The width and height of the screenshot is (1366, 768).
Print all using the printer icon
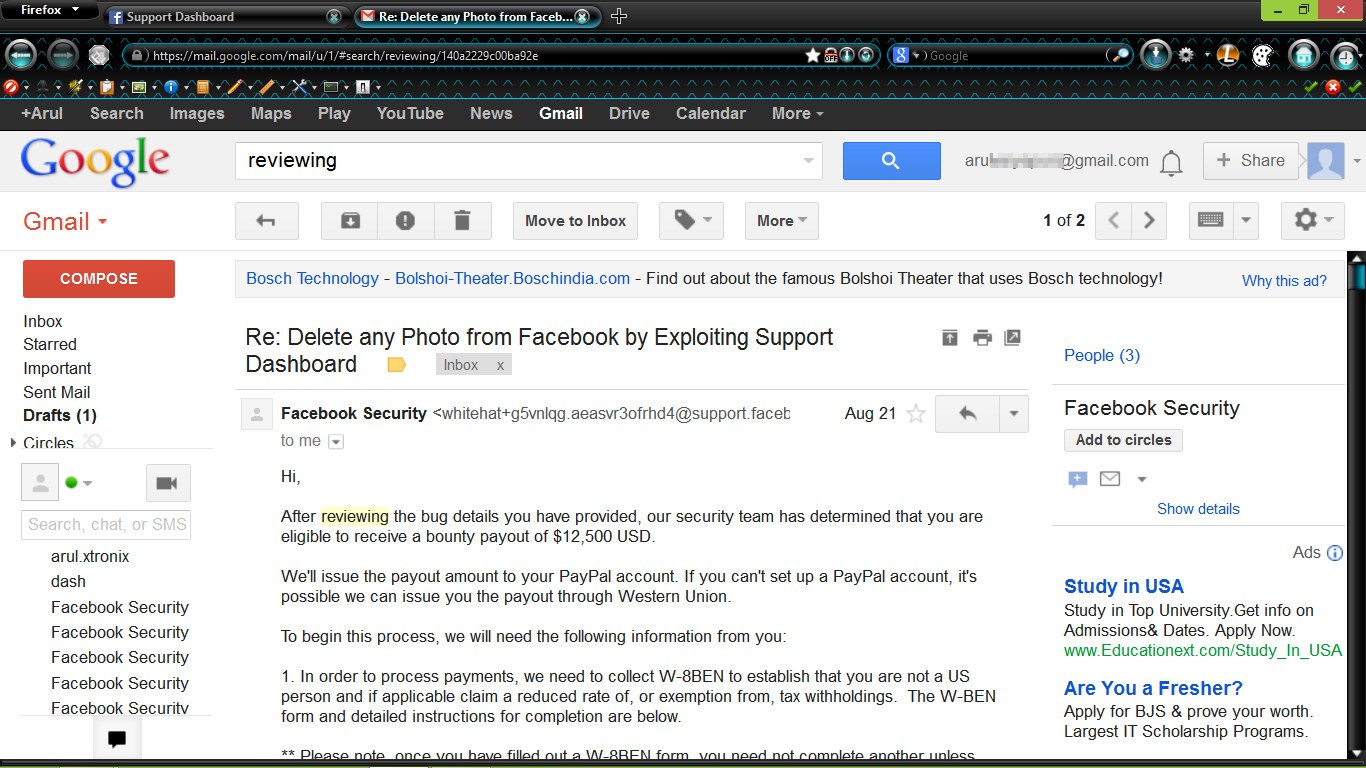(982, 338)
